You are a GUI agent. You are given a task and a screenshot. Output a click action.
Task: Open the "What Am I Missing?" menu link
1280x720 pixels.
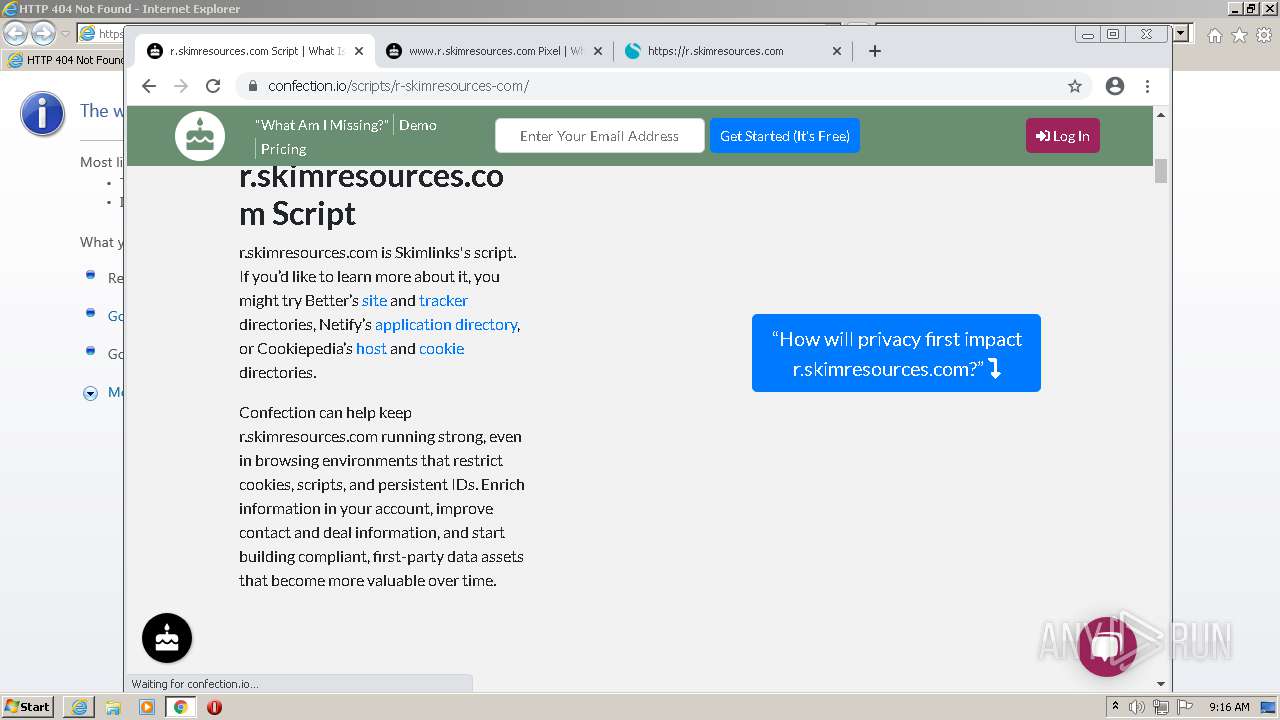tap(321, 125)
